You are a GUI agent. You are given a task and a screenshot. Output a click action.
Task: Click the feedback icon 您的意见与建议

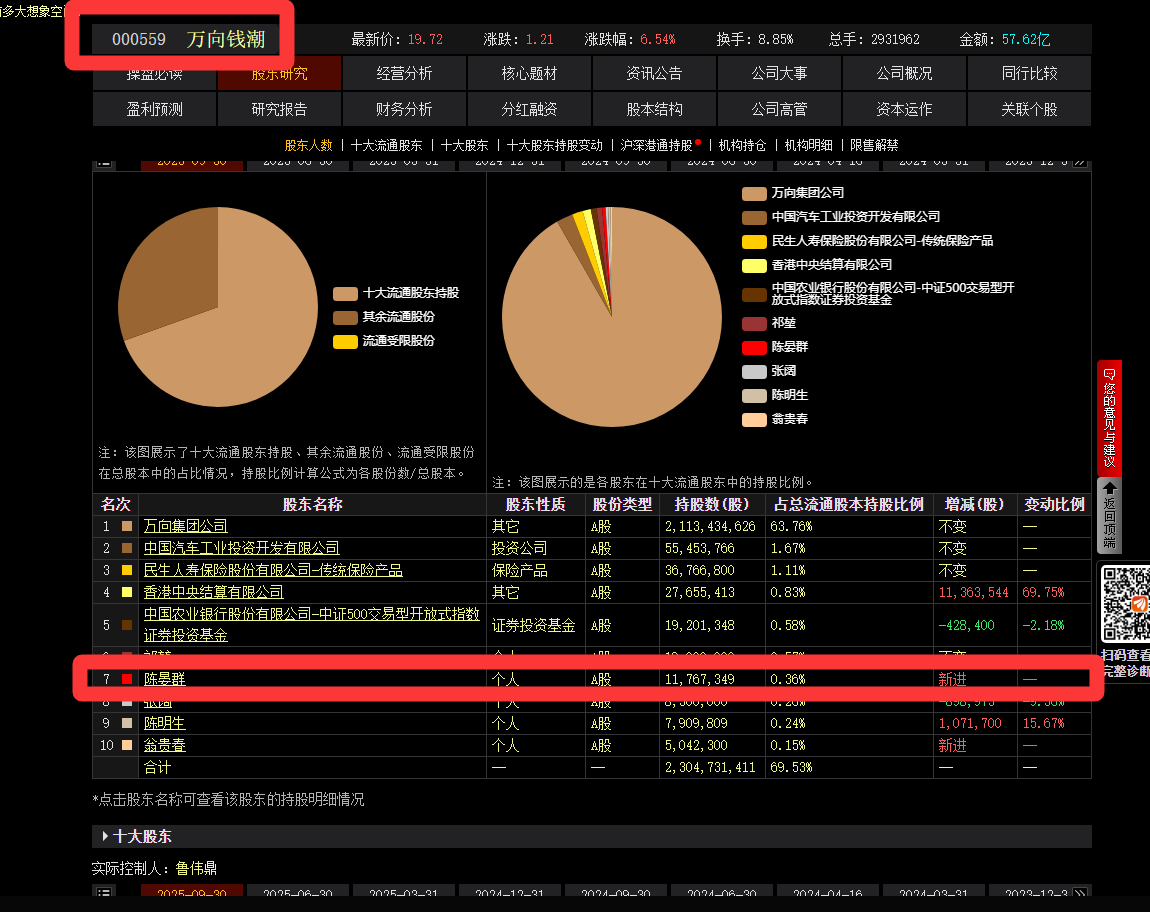tap(1109, 417)
